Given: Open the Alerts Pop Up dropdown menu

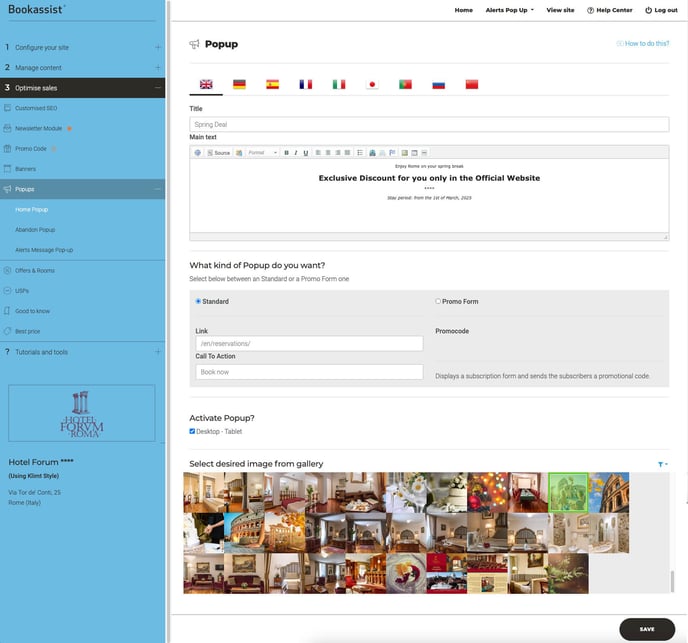Looking at the screenshot, I should coord(509,10).
